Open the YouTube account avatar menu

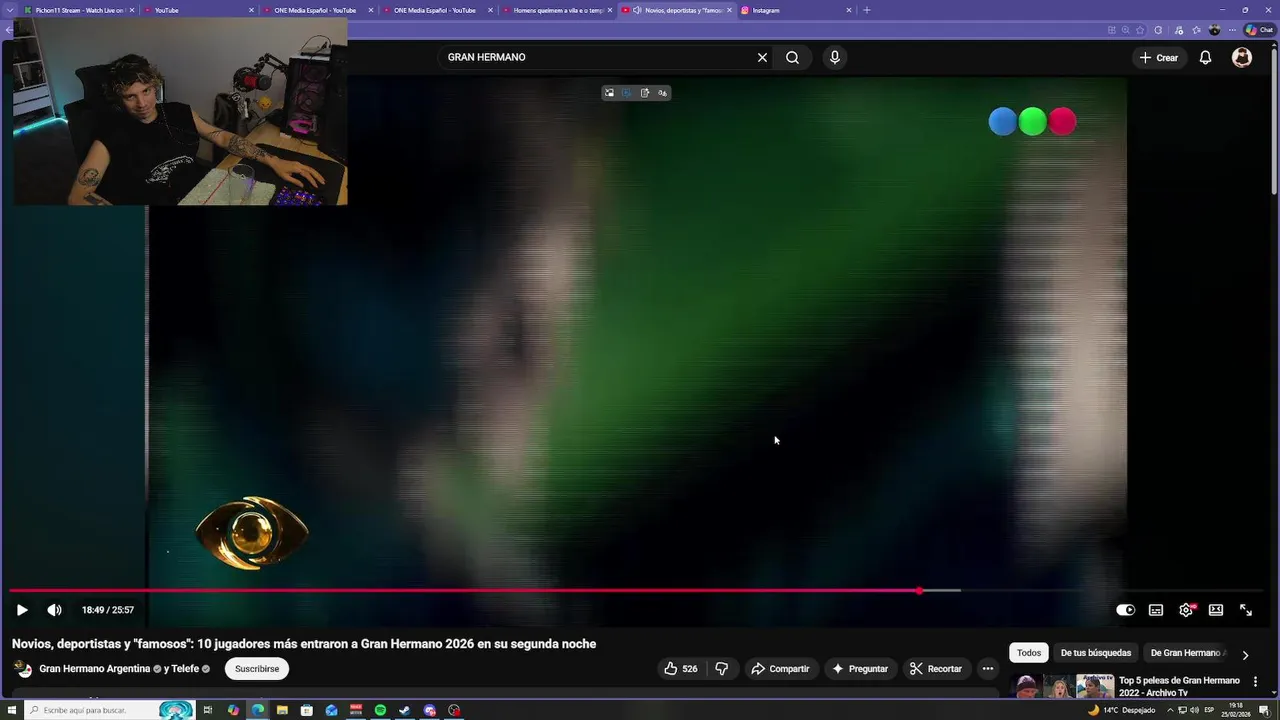[x=1242, y=57]
